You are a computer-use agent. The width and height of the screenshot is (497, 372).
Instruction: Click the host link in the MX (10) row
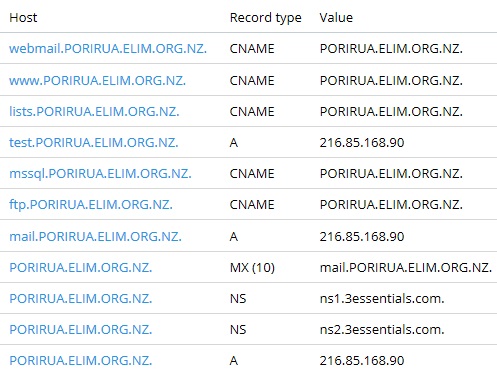81,268
